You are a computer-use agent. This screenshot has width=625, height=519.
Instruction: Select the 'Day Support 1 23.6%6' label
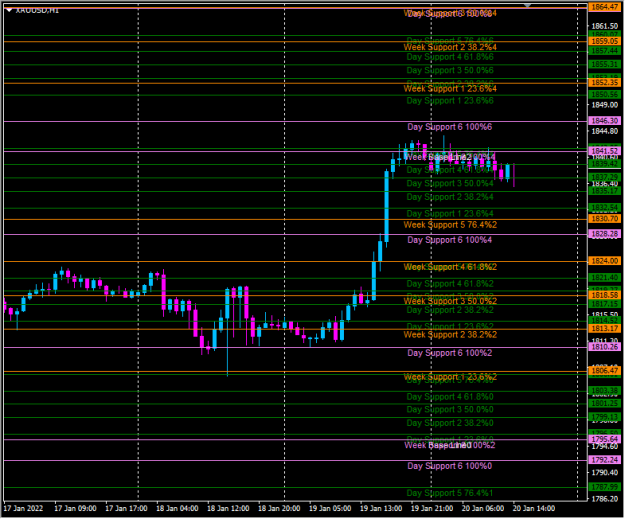pos(450,101)
